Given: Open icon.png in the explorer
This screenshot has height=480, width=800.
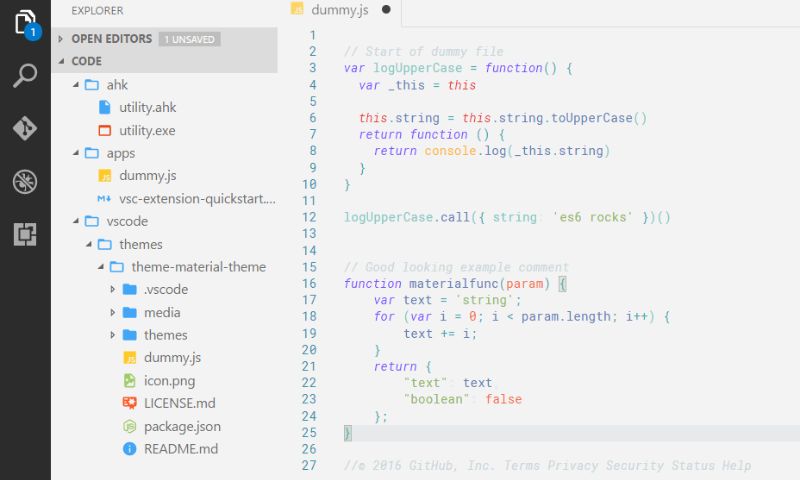Looking at the screenshot, I should 171,380.
